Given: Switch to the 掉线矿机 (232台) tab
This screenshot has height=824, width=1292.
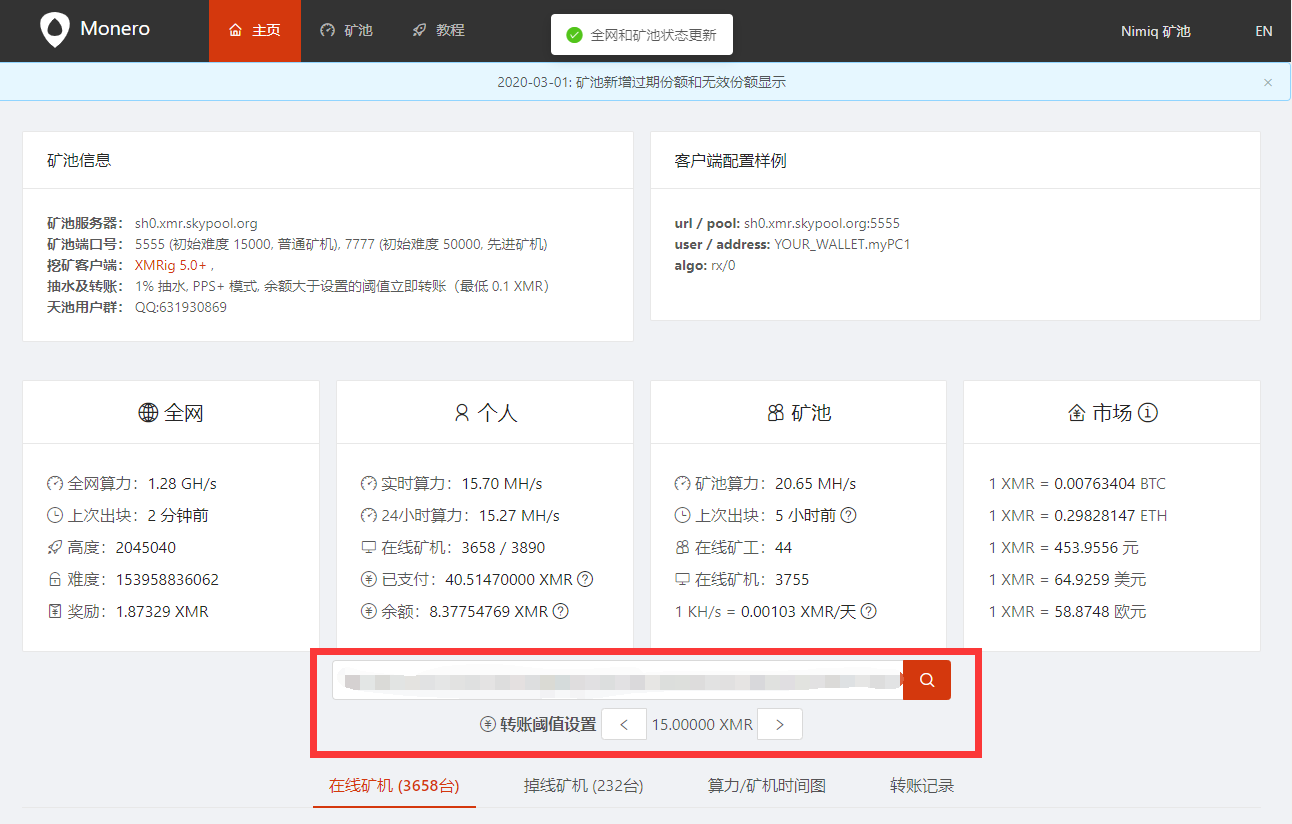Looking at the screenshot, I should (583, 786).
